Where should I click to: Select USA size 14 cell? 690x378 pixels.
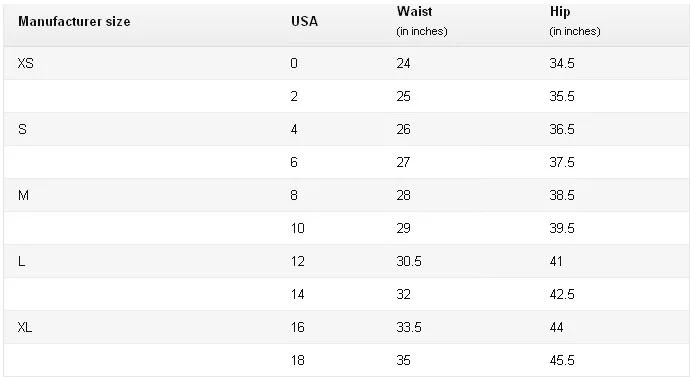pyautogui.click(x=297, y=294)
